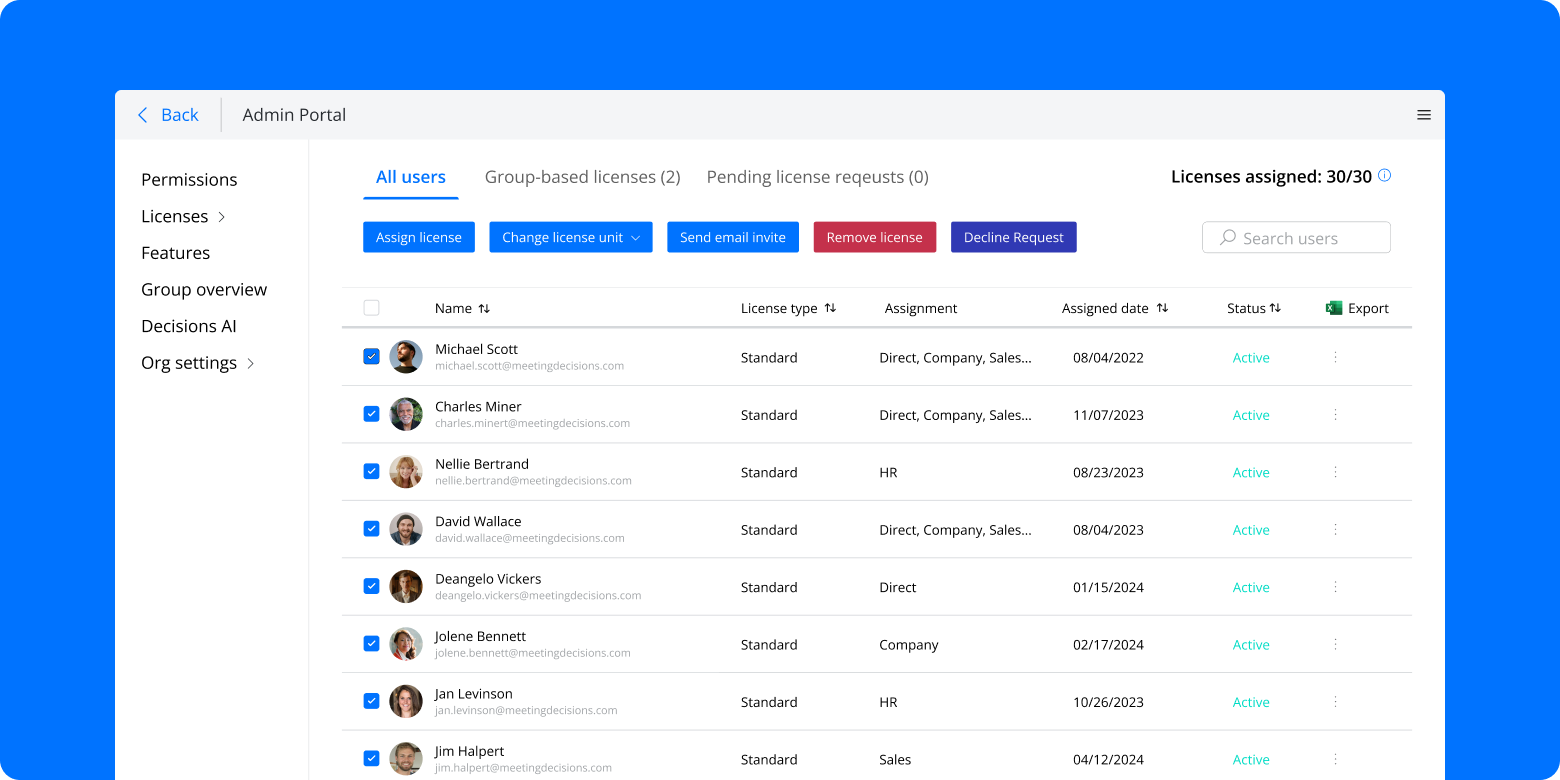
Task: Deselect Jim Halpert's checkbox
Action: pos(371,759)
